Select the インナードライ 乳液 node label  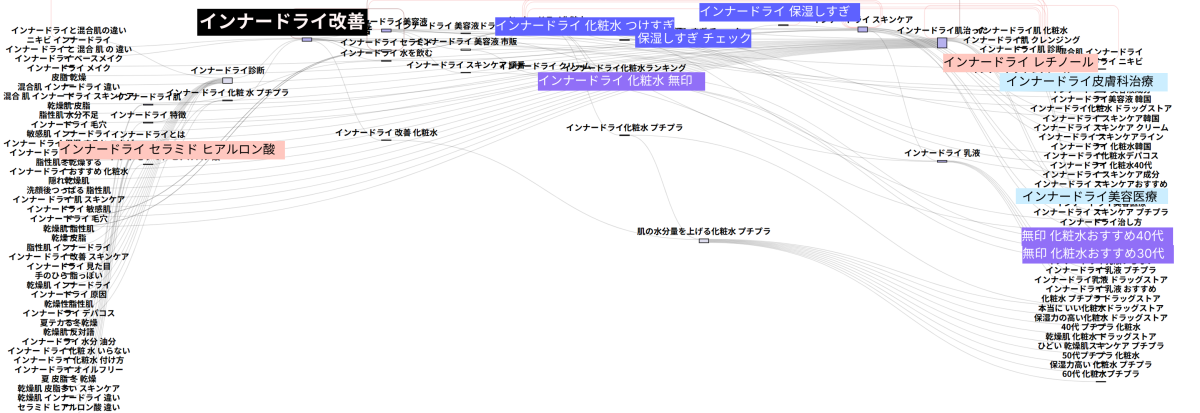pyautogui.click(x=942, y=153)
